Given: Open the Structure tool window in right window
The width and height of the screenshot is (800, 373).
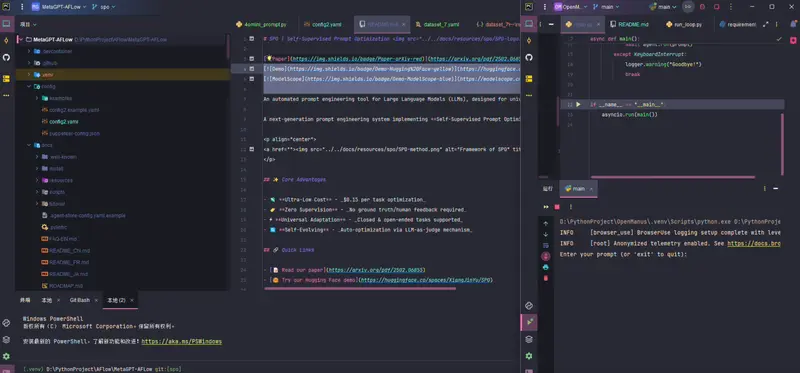Looking at the screenshot, I should pyautogui.click(x=529, y=79).
